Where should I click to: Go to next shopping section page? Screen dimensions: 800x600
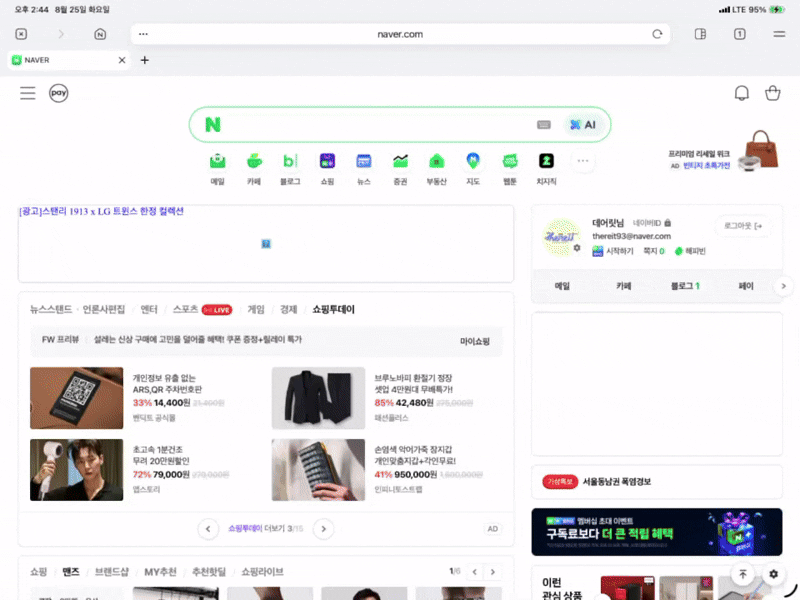click(493, 572)
